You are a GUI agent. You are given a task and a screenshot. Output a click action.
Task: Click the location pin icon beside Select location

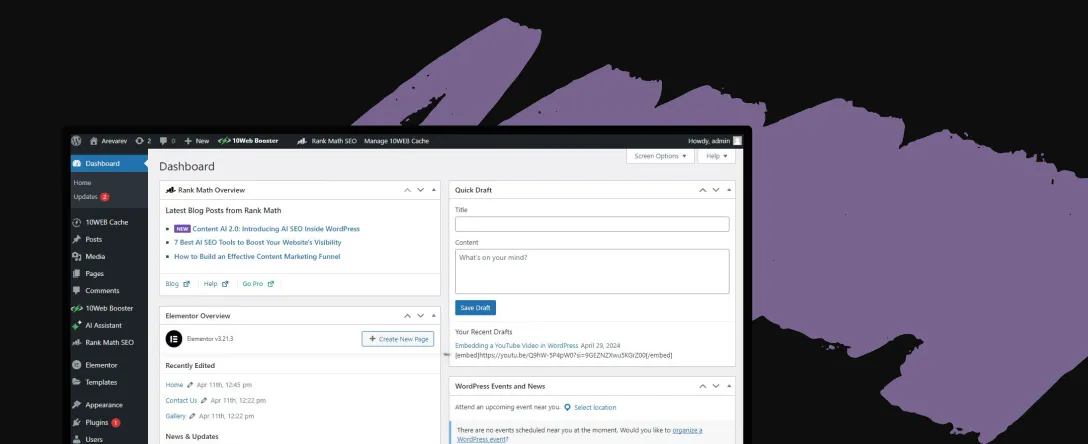point(567,407)
